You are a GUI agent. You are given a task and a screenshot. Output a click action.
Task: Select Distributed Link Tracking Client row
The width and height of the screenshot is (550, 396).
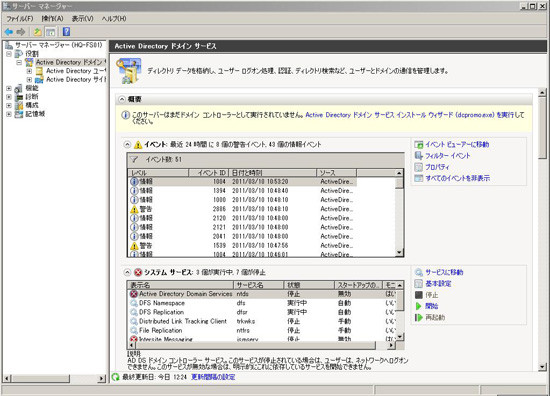pos(262,321)
